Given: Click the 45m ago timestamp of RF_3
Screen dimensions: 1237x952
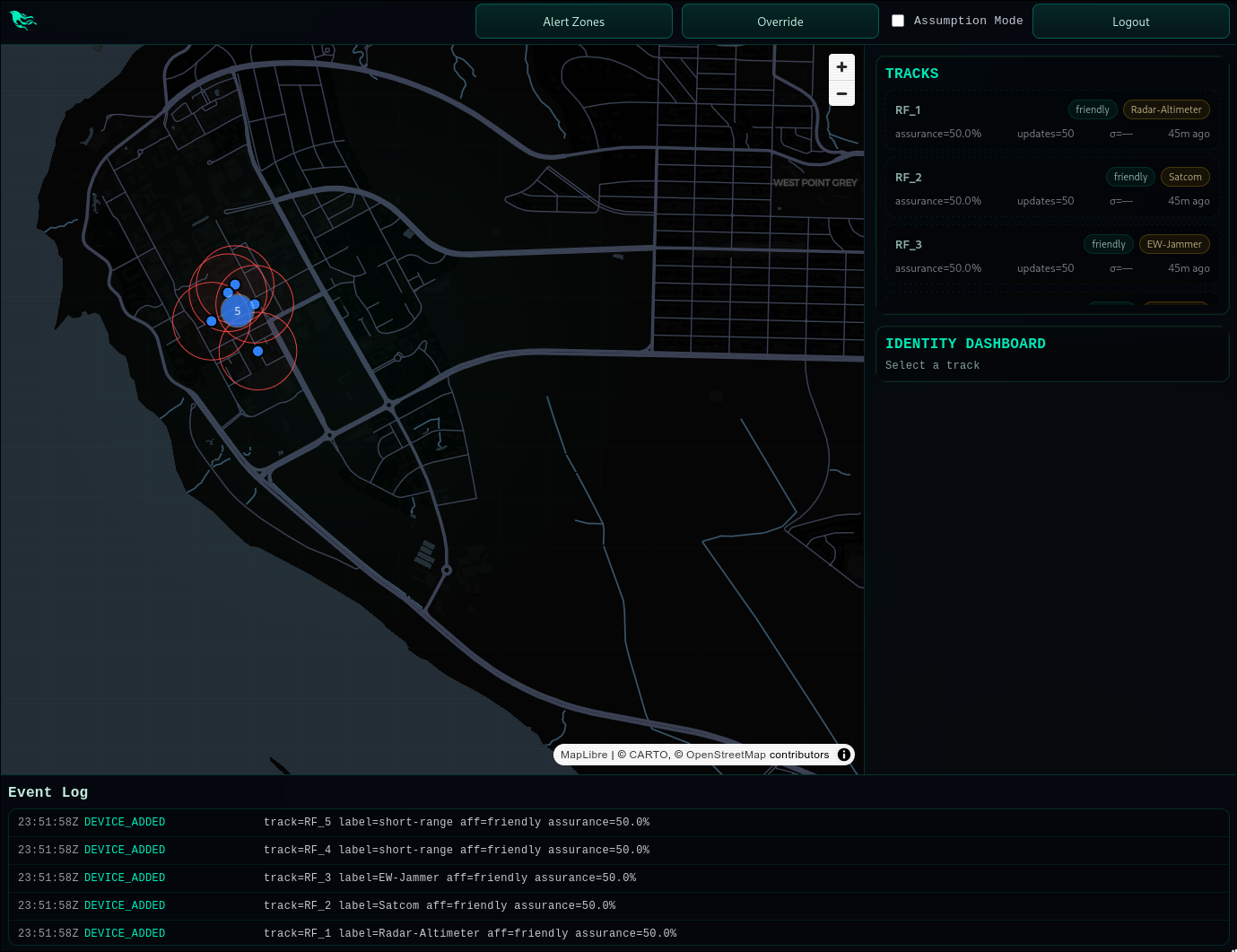Looking at the screenshot, I should 1189,268.
